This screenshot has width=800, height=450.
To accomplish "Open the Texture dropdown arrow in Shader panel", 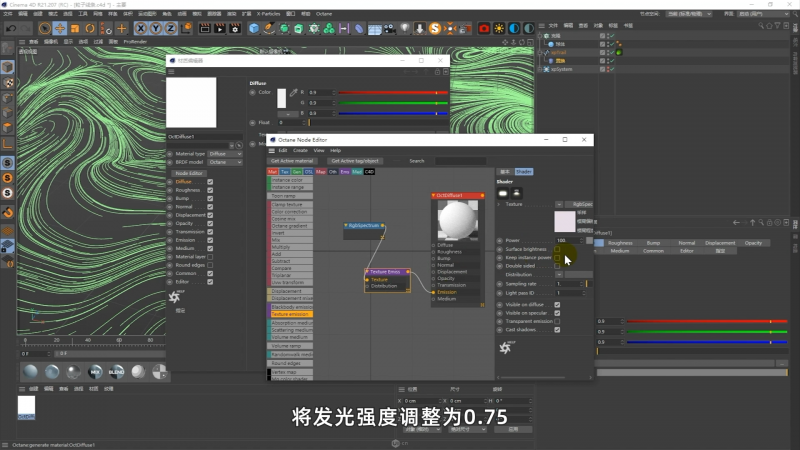I will [559, 204].
